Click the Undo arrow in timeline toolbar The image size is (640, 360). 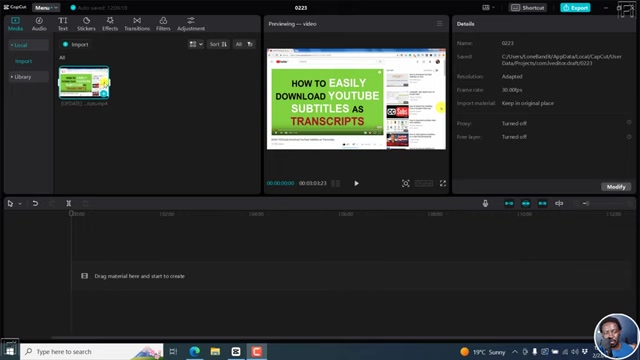[x=35, y=203]
